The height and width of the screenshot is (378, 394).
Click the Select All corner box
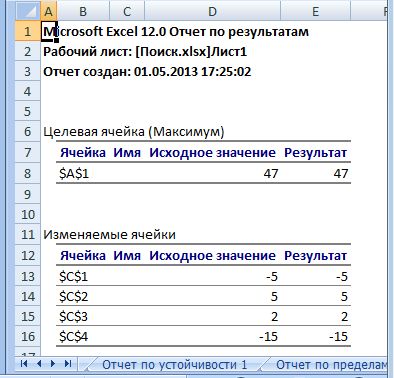coord(28,12)
